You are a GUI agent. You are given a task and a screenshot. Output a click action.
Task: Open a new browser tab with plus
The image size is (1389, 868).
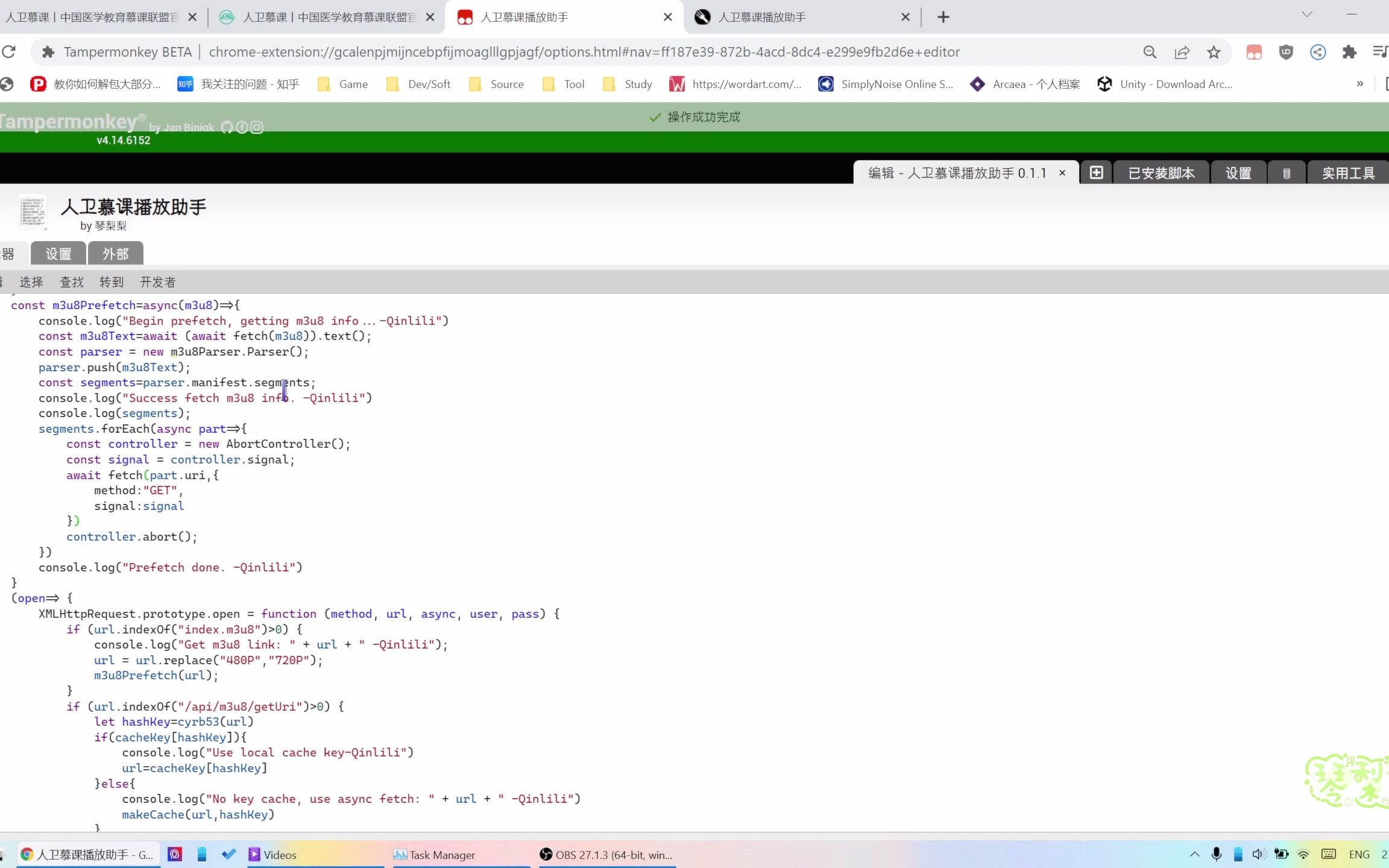(943, 17)
